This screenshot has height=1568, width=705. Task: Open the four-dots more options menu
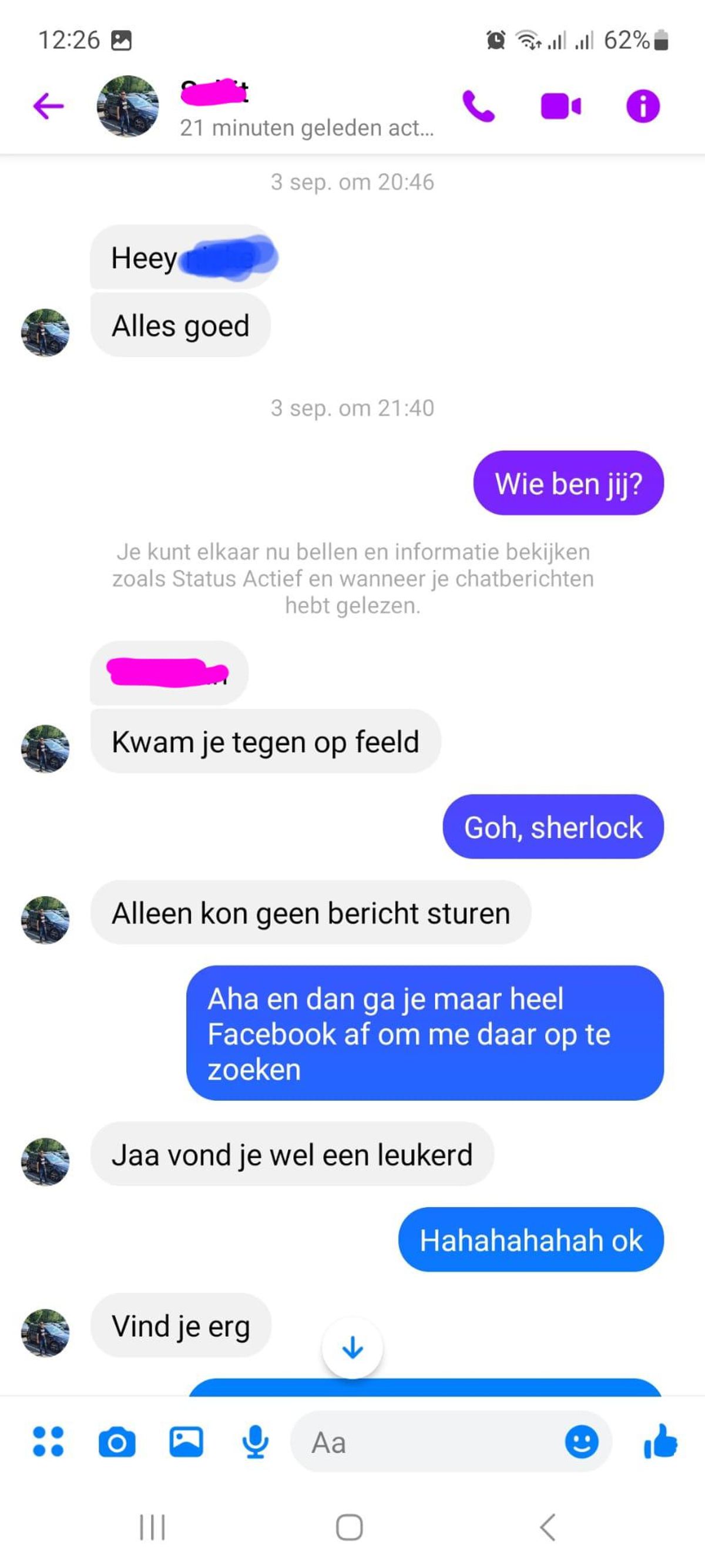48,1442
